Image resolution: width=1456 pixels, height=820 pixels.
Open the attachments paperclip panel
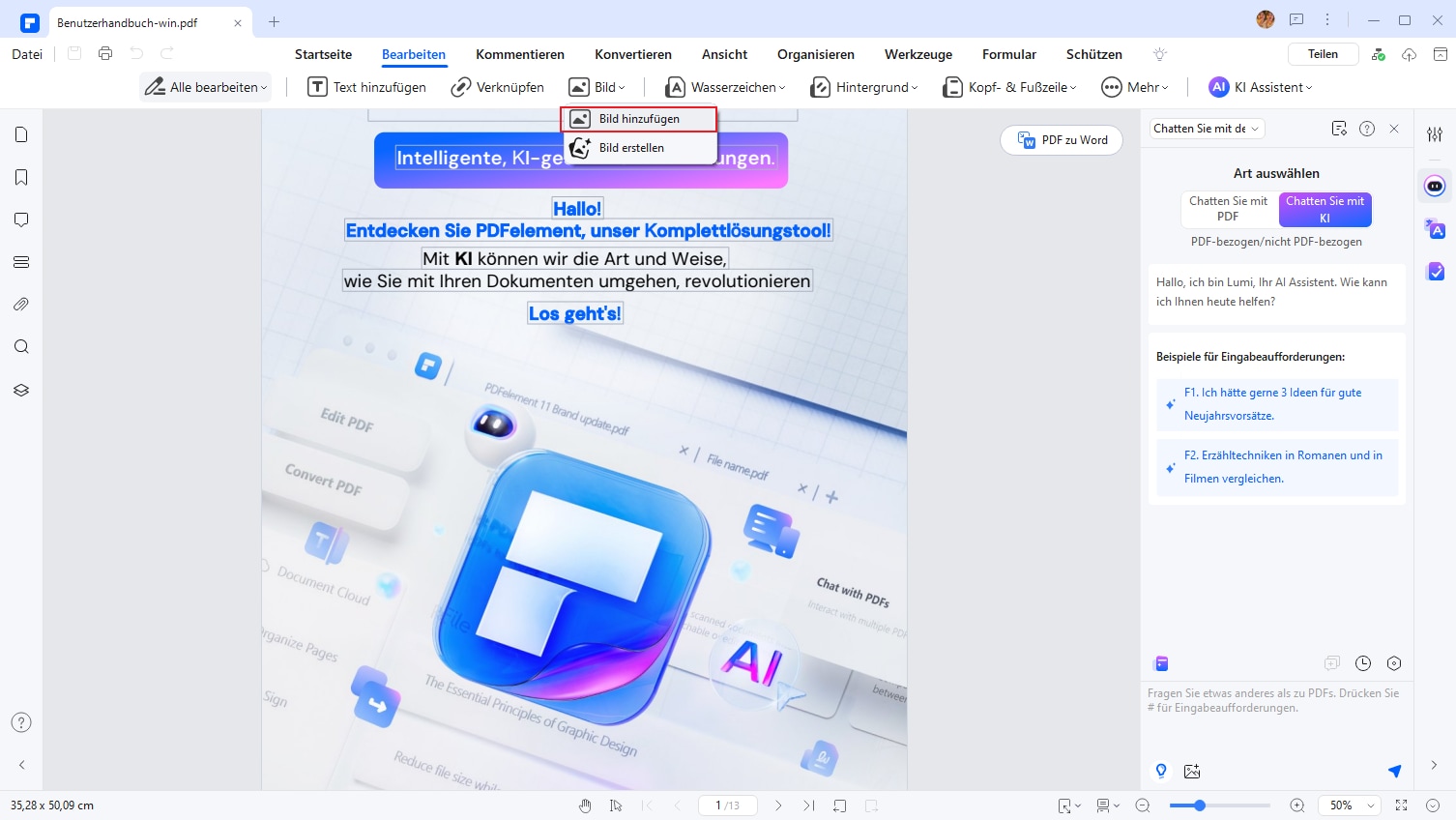click(21, 305)
